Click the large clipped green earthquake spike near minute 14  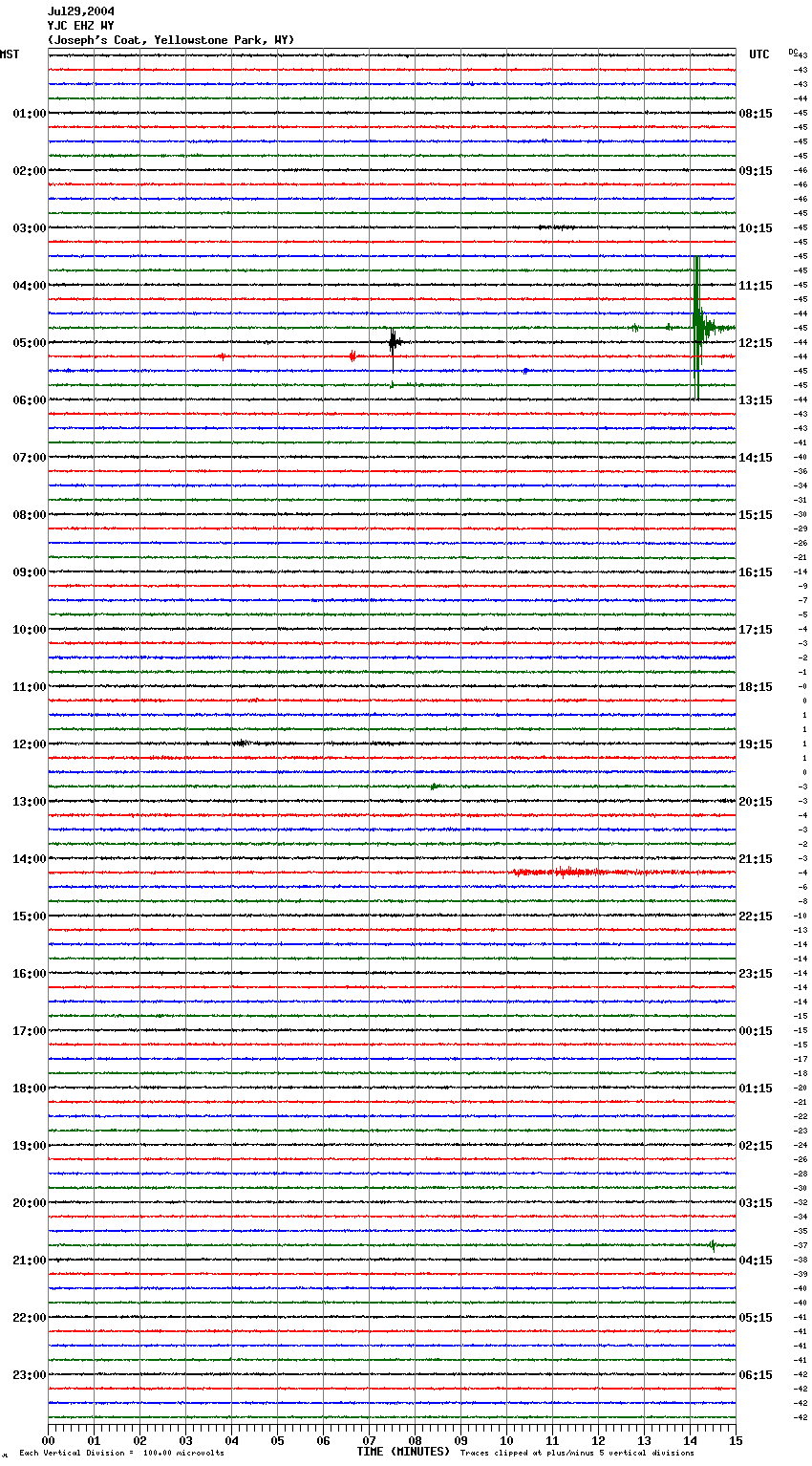coord(697,328)
